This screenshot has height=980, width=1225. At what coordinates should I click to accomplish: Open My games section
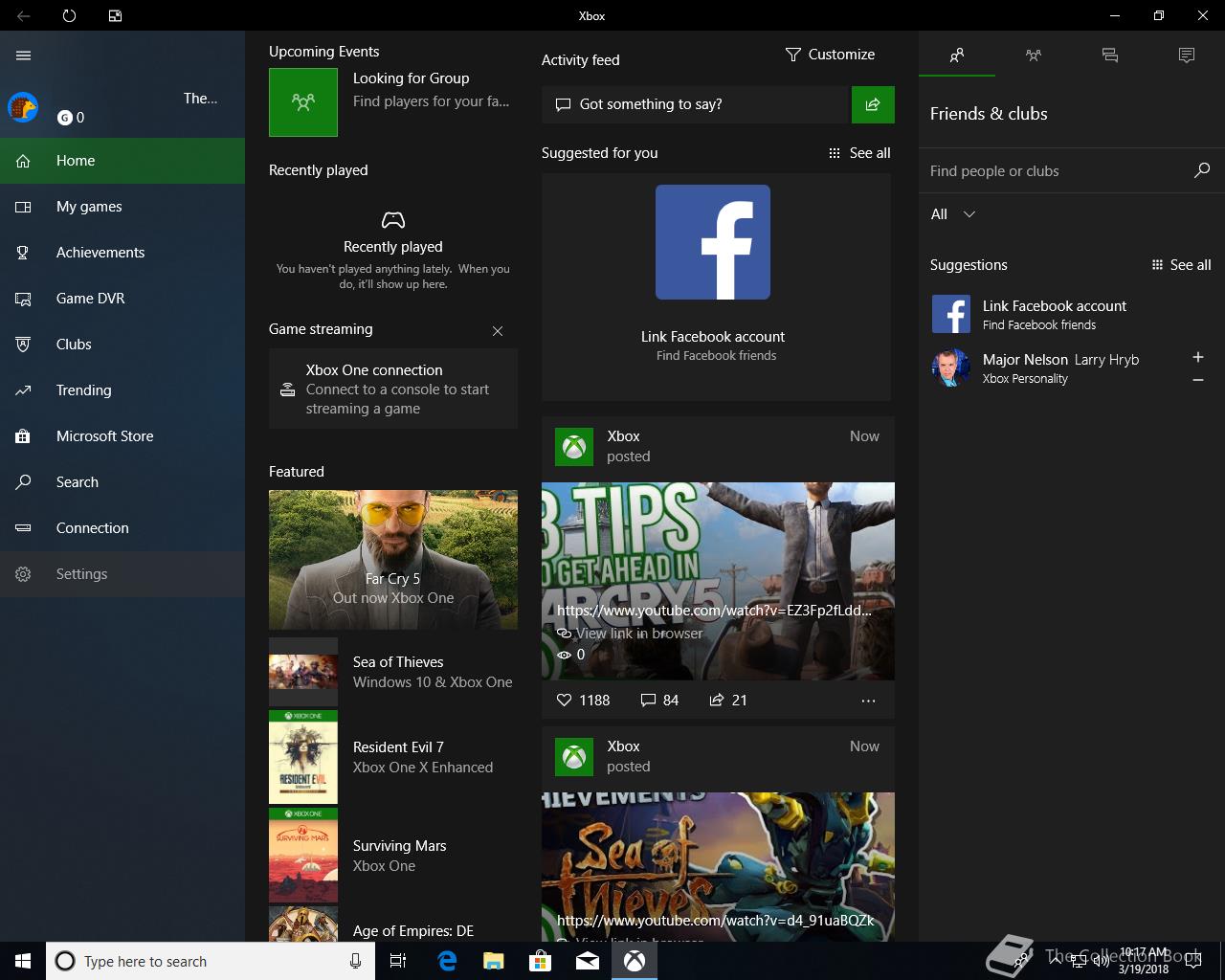[x=122, y=207]
